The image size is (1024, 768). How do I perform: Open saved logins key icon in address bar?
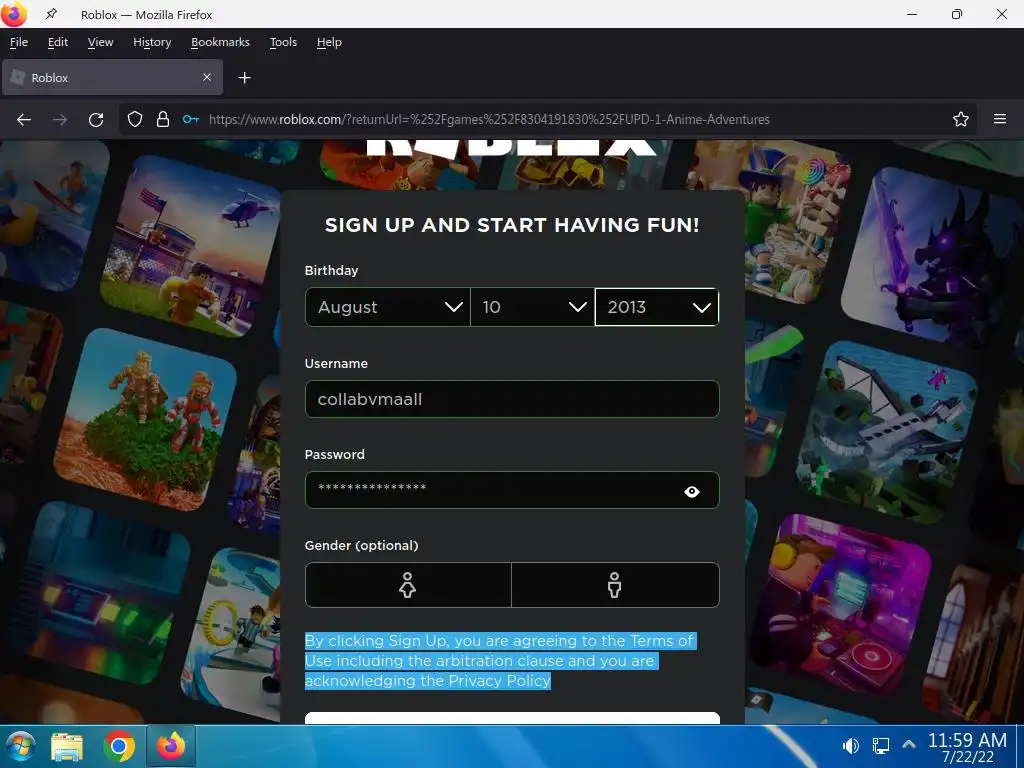[x=191, y=120]
